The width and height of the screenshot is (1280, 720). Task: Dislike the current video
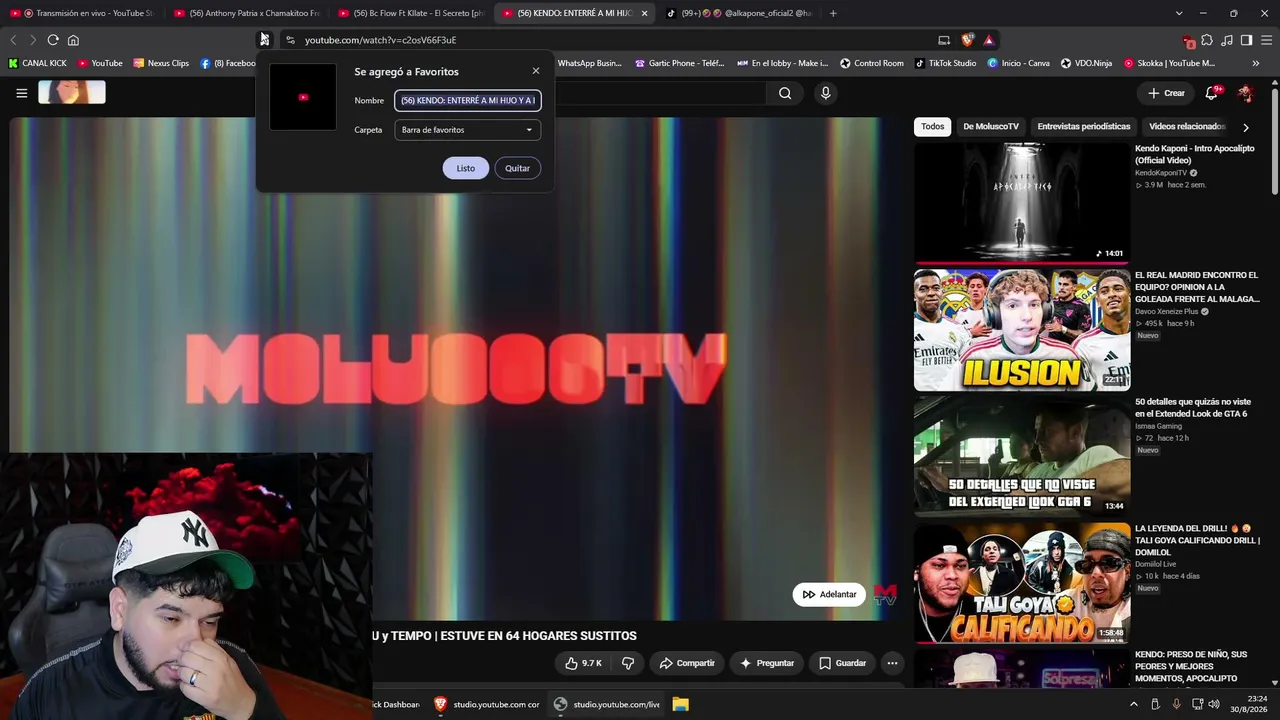628,663
